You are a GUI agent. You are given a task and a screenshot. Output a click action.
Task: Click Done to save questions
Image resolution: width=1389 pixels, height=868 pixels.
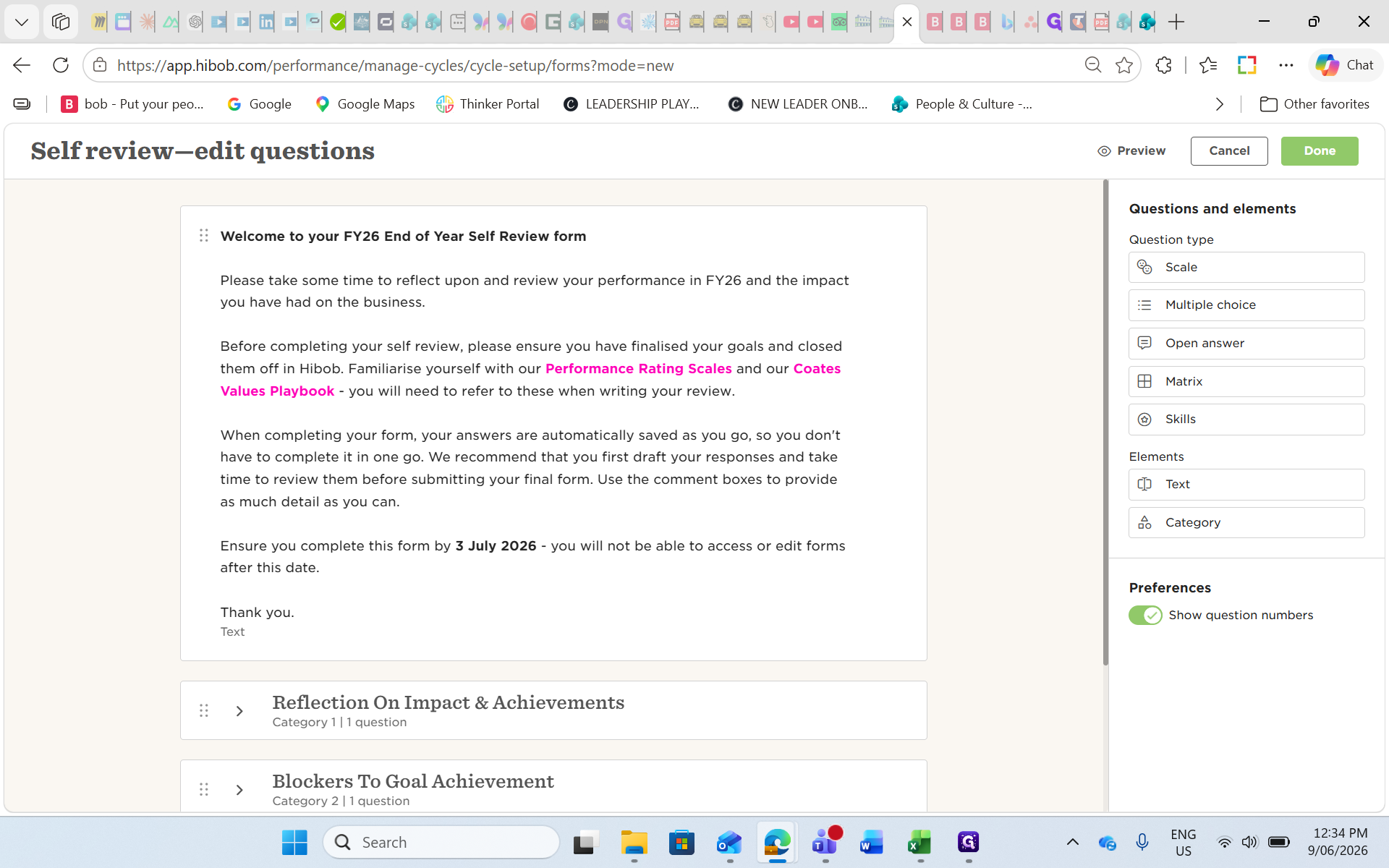click(x=1320, y=151)
